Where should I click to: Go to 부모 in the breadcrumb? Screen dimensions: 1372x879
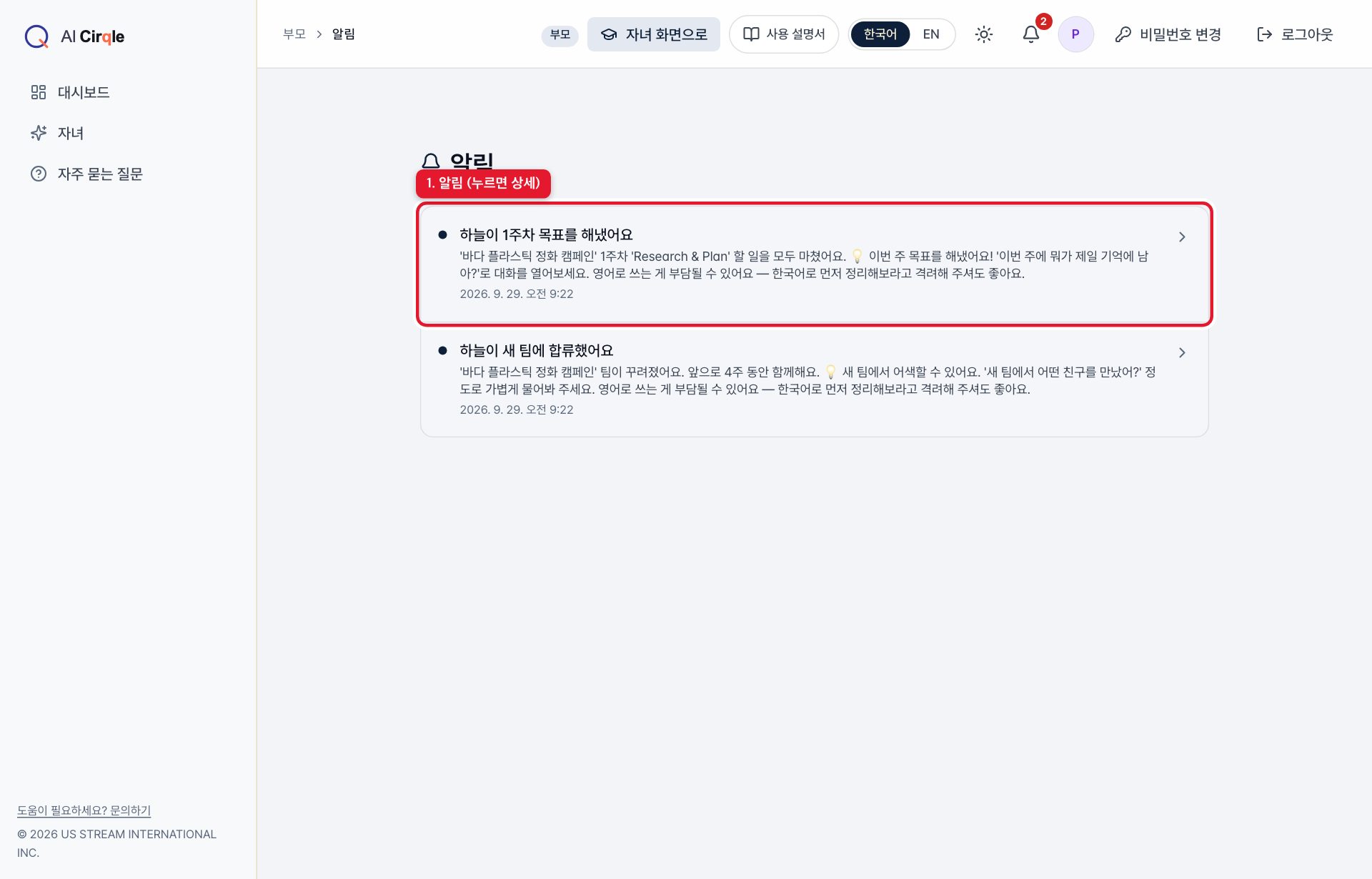click(x=294, y=34)
